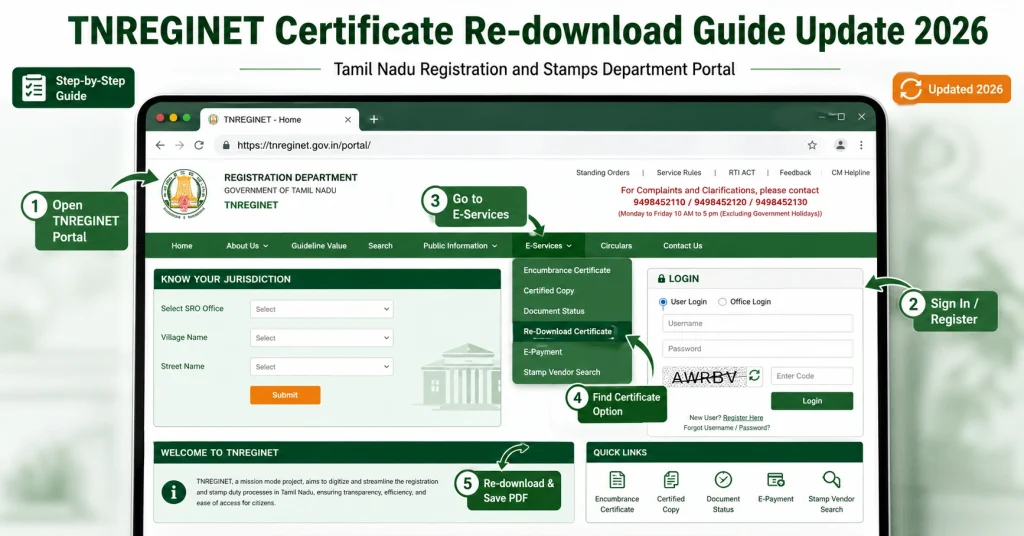Click the Certified Copy quick link icon
This screenshot has height=536, width=1024.
tap(671, 480)
